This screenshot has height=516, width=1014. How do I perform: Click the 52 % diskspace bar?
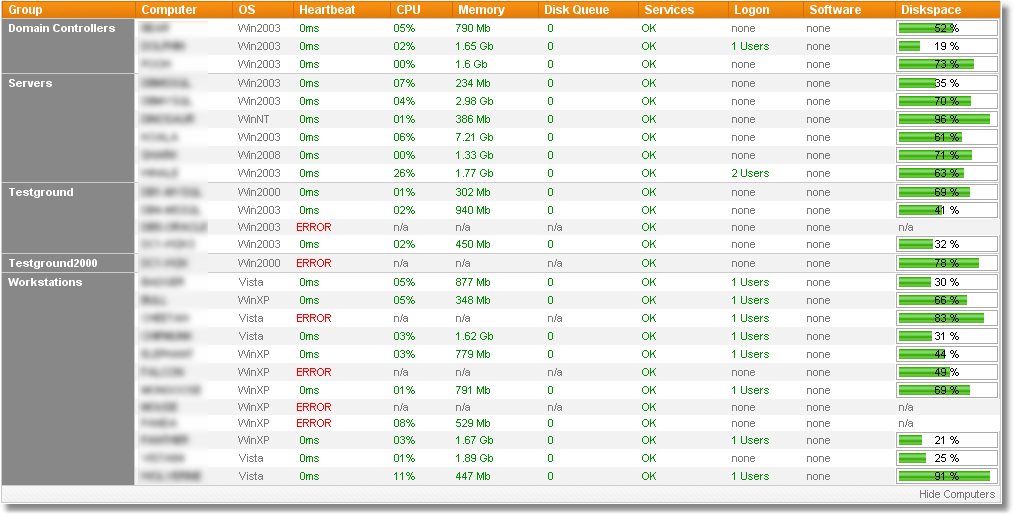947,28
